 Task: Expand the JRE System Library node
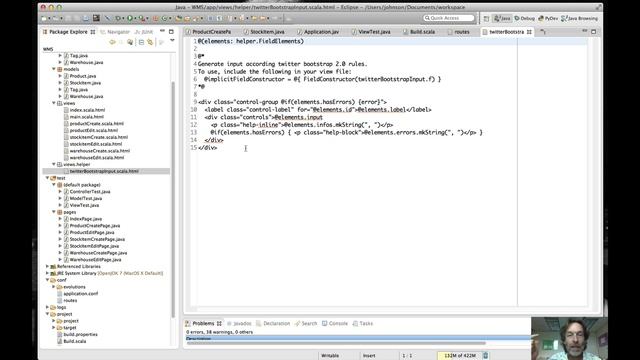click(x=47, y=273)
